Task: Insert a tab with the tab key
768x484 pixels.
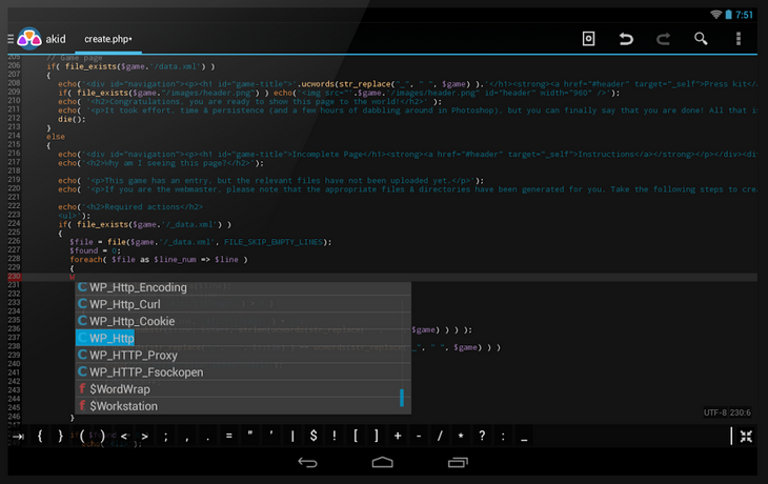Action: (18, 436)
